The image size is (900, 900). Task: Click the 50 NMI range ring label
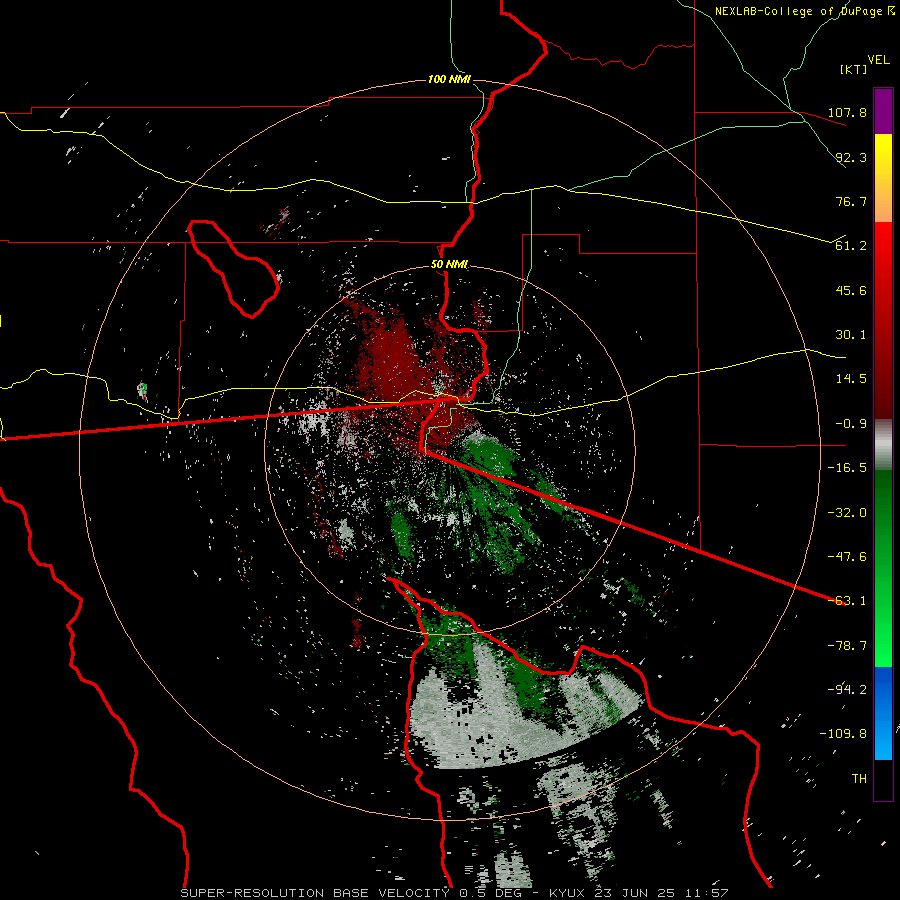tap(449, 265)
